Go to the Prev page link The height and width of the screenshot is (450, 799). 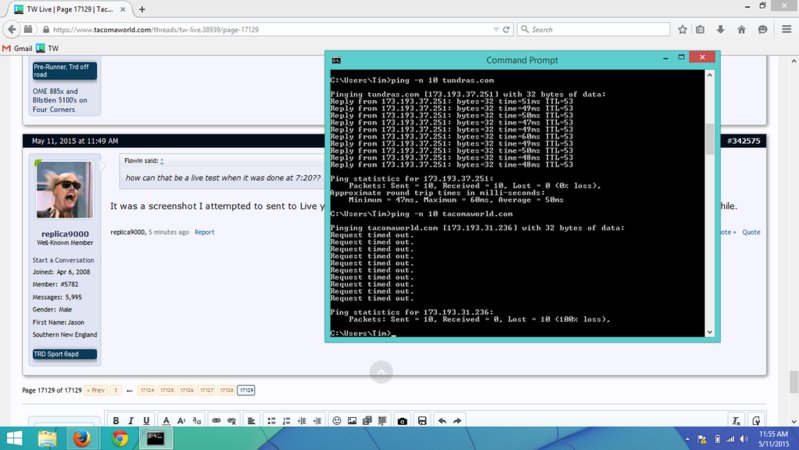[x=95, y=390]
